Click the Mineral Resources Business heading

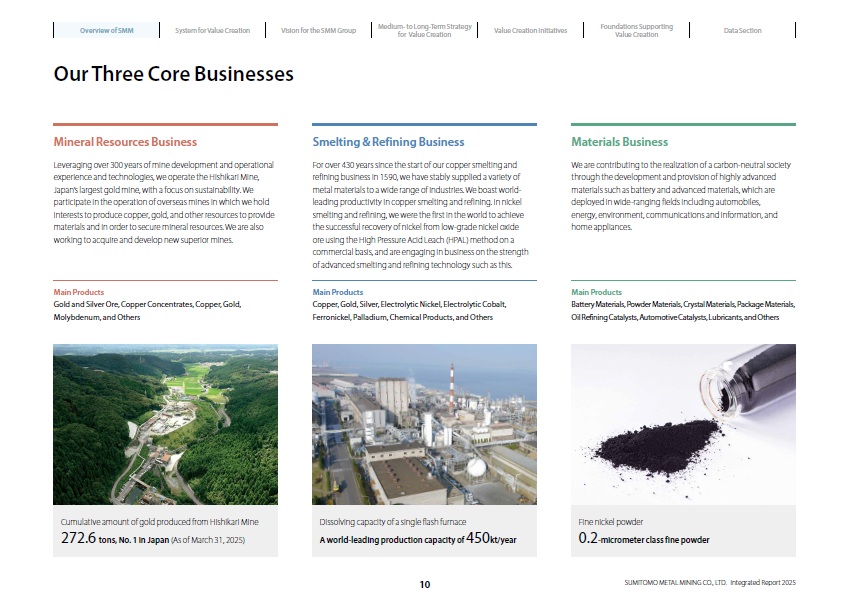[x=125, y=142]
